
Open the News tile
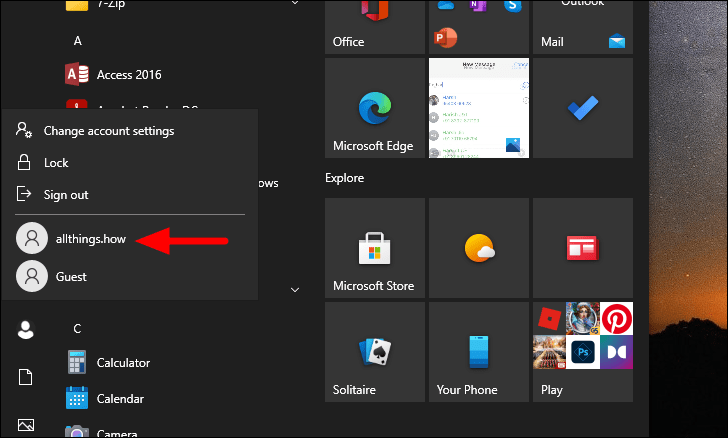pos(583,248)
